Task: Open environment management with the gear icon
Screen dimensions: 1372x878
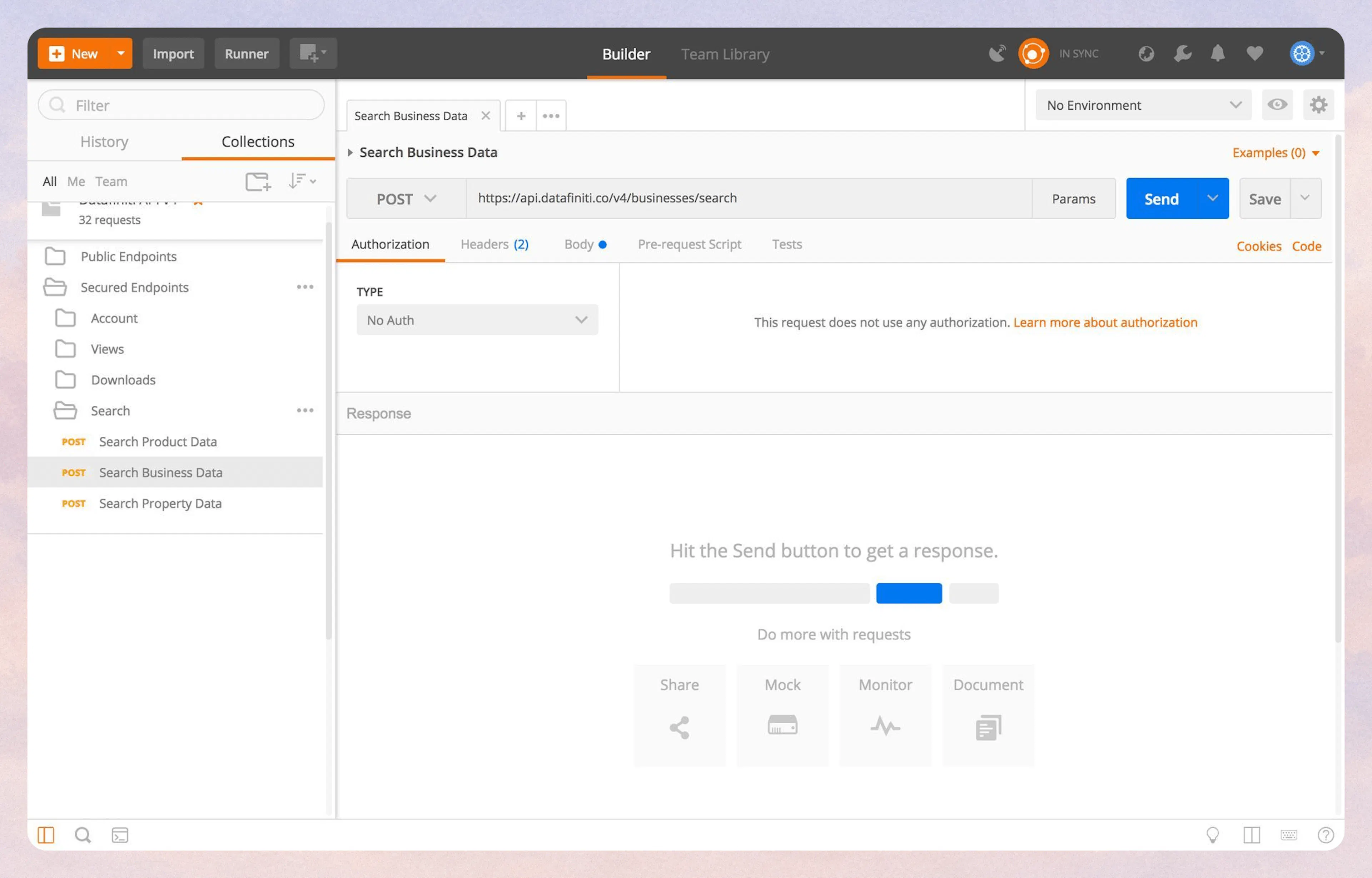Action: [1318, 105]
